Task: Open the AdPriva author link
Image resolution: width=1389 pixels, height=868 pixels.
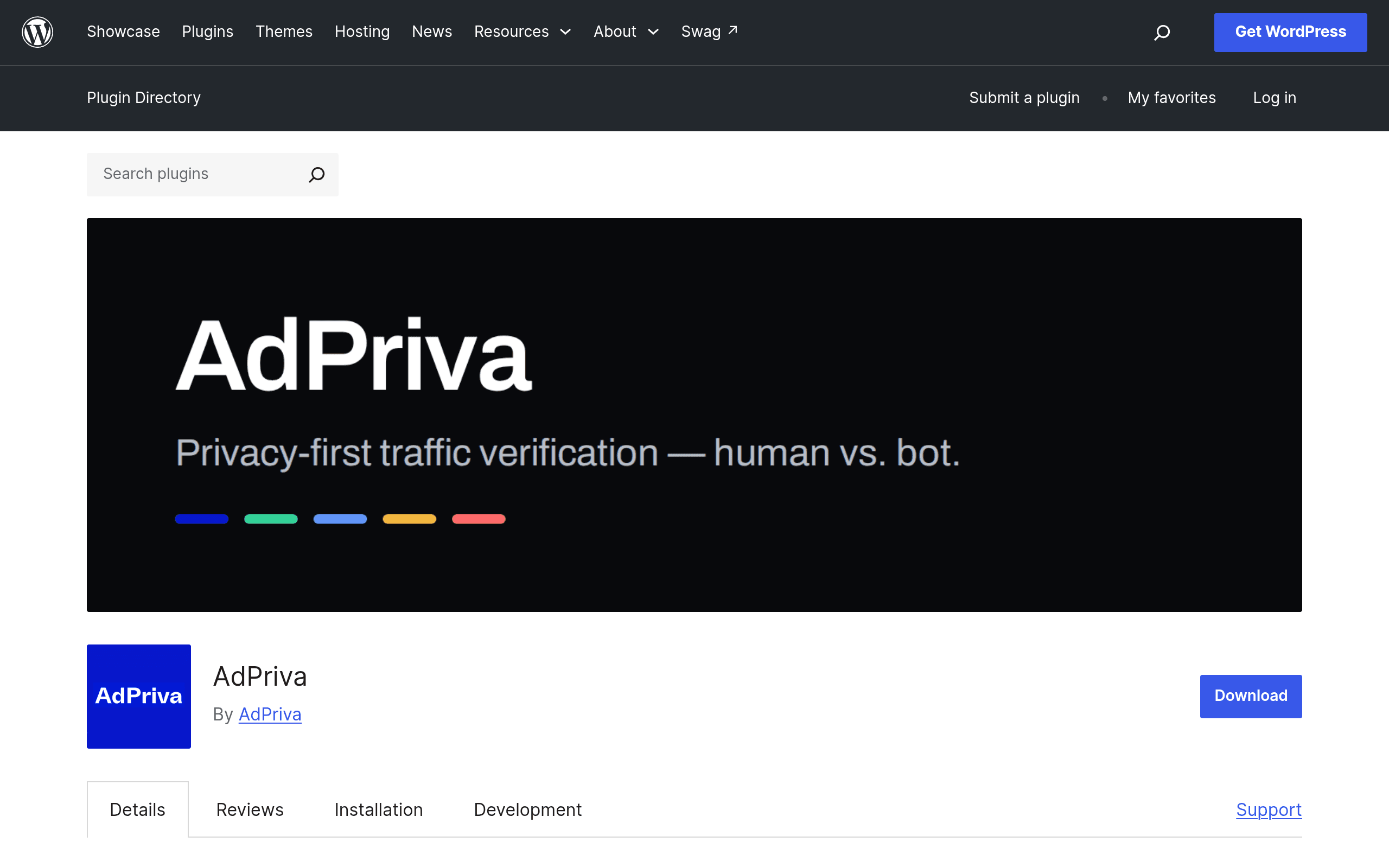Action: pos(270,714)
